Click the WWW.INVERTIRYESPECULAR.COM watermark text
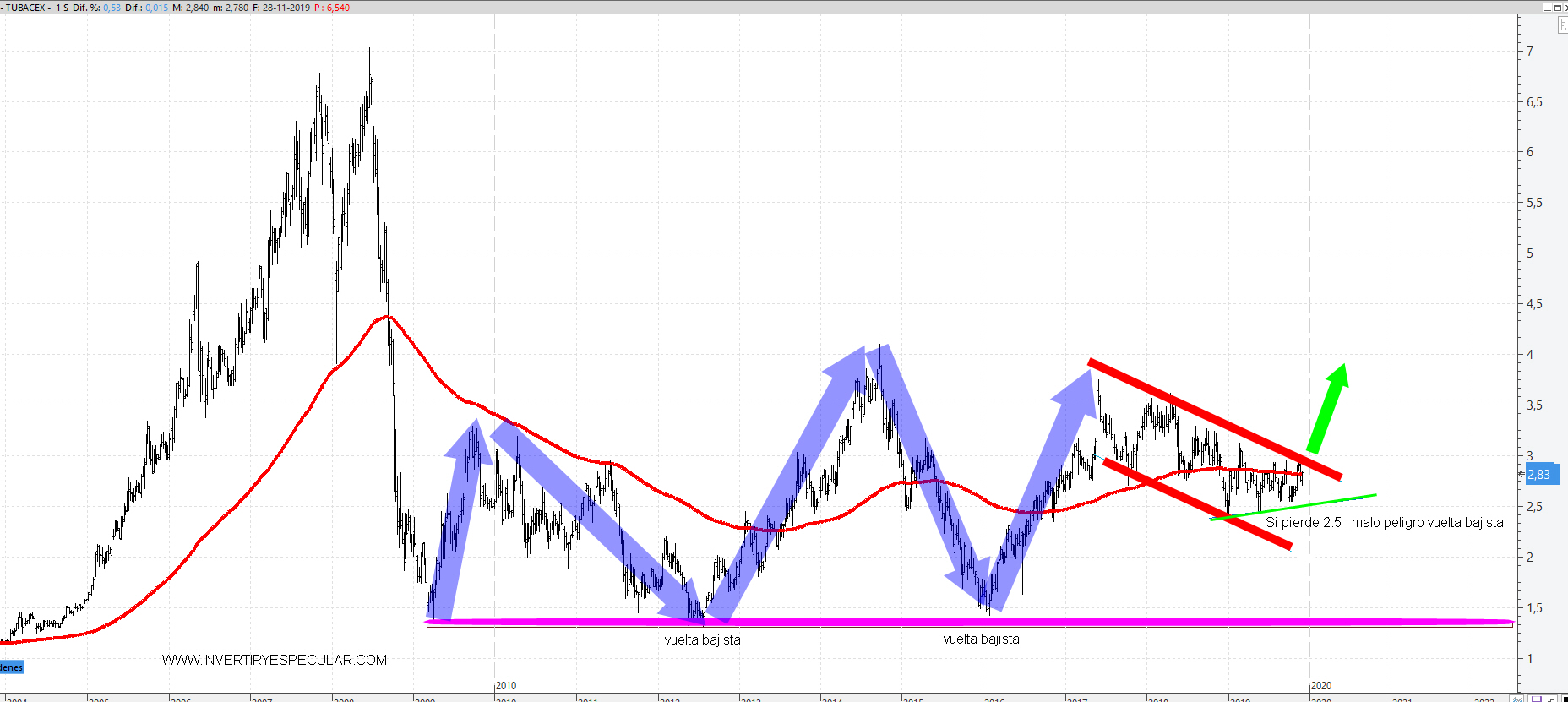Screen dimensions: 1568x702 [275, 660]
